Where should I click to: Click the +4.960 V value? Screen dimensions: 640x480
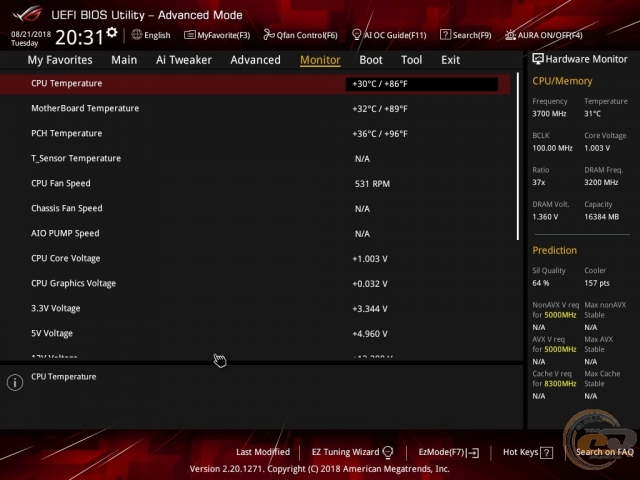point(370,334)
